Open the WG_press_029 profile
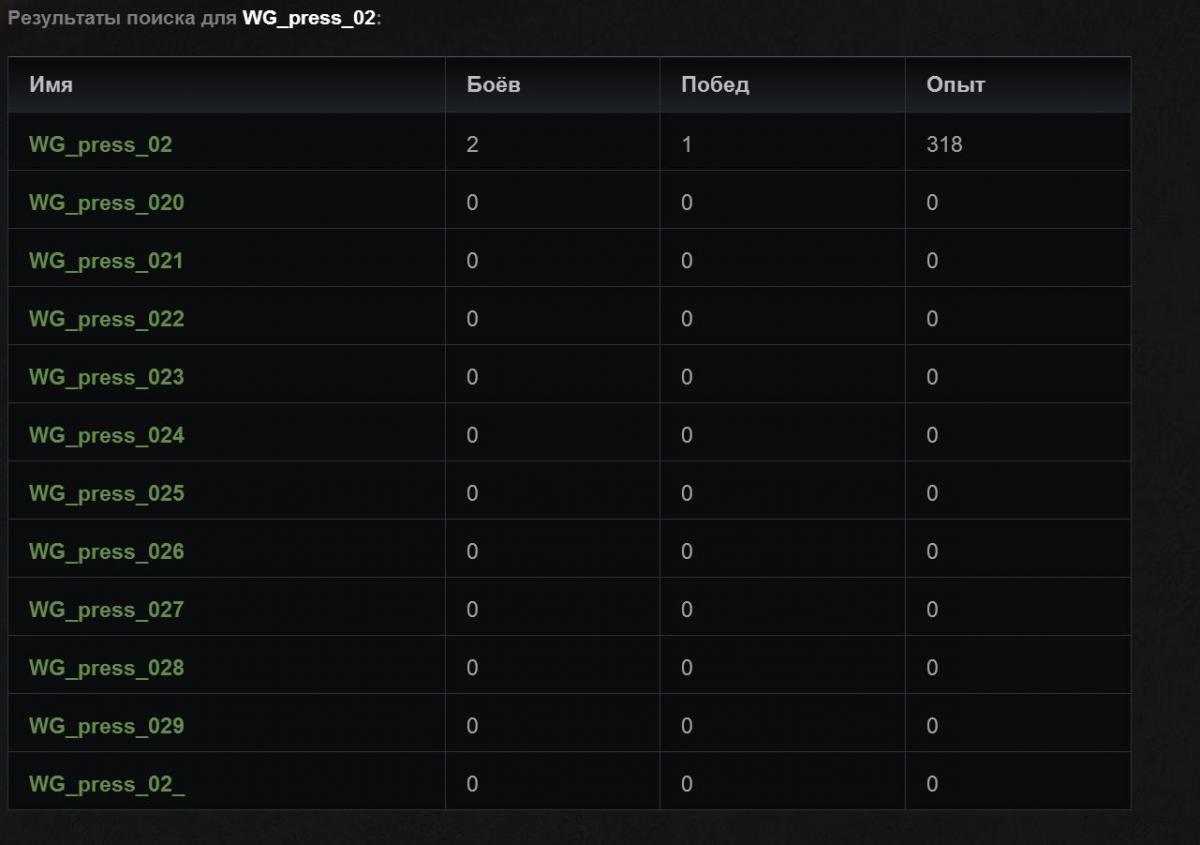1200x845 pixels. (106, 725)
